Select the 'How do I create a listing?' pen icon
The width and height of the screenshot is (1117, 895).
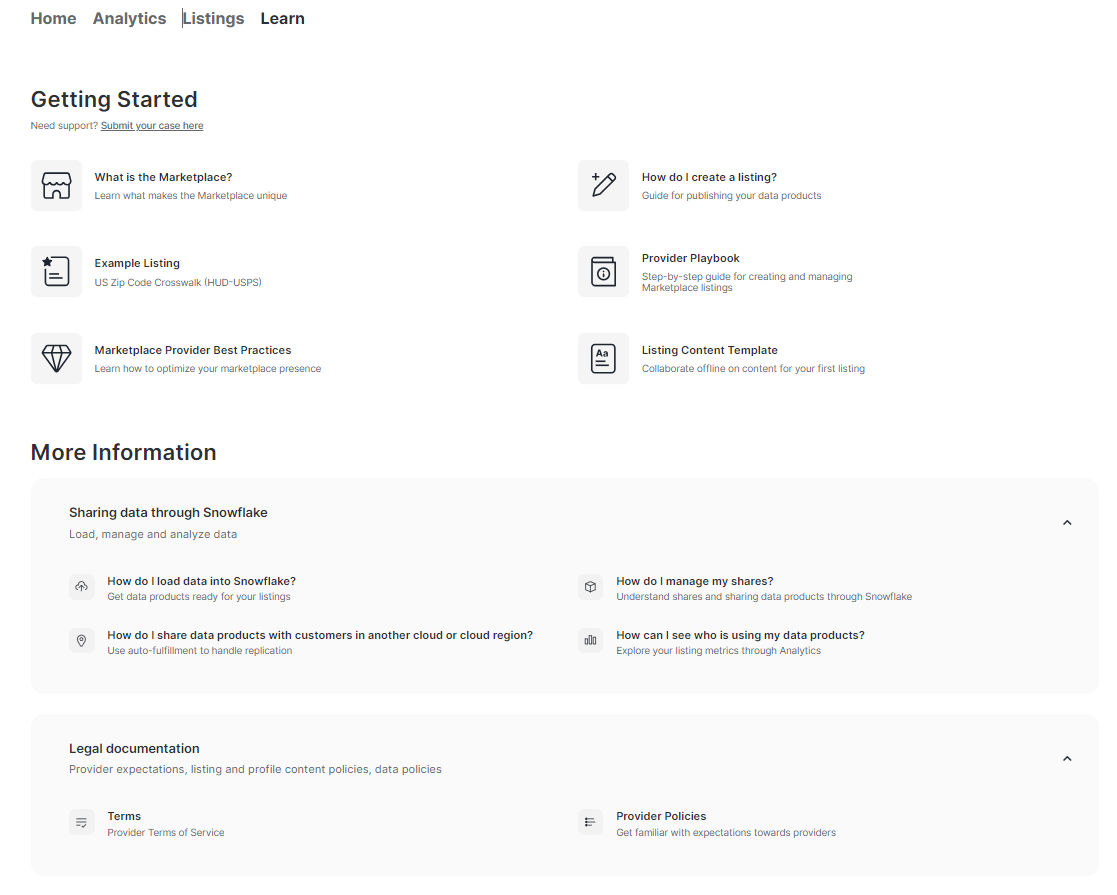click(x=603, y=185)
